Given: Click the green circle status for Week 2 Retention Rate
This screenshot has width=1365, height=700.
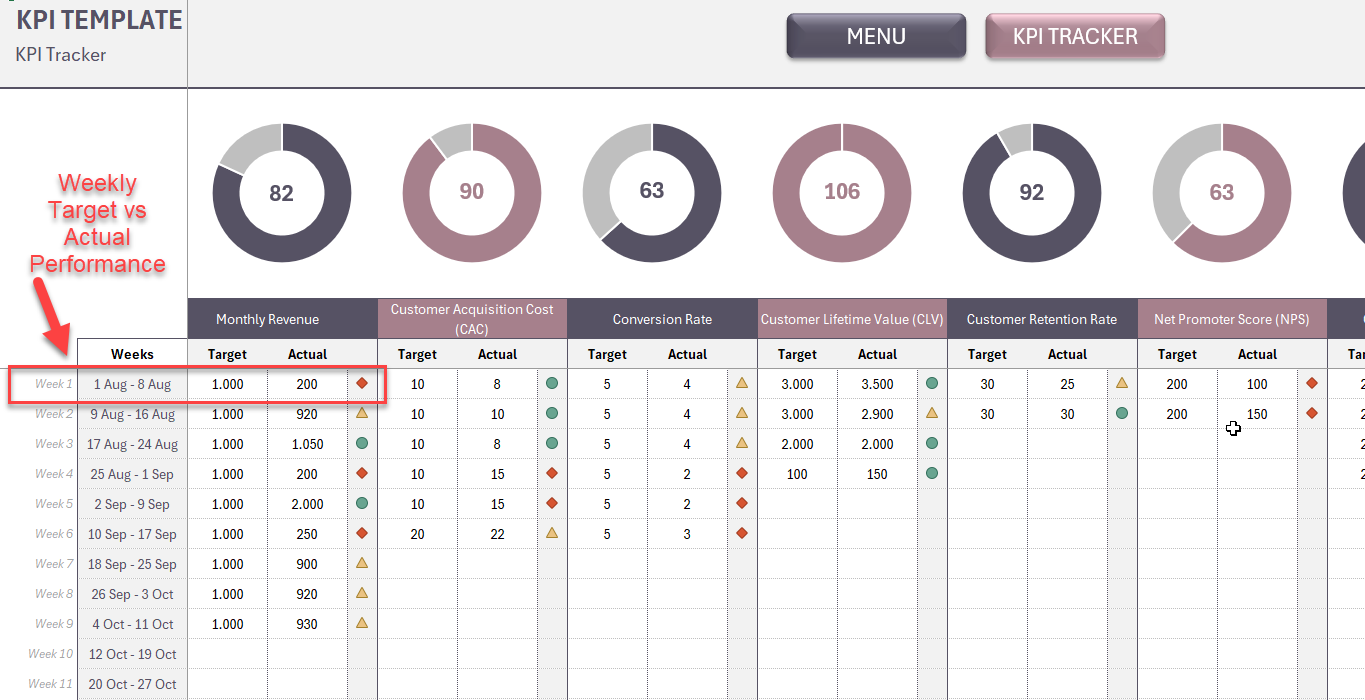Looking at the screenshot, I should coord(1122,413).
